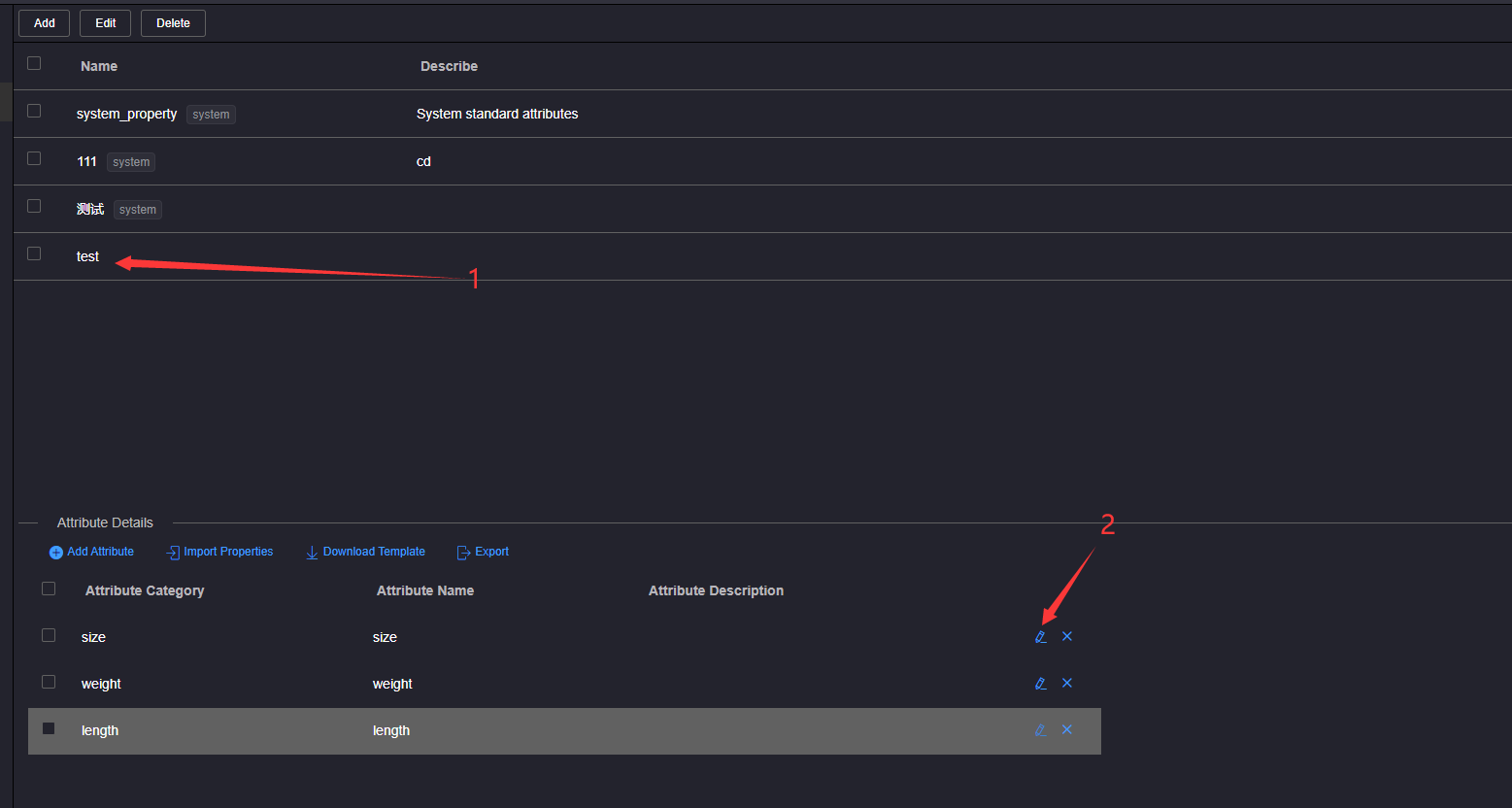The image size is (1512, 808).
Task: Click the download arrow icon beside Download Template
Action: (x=312, y=553)
